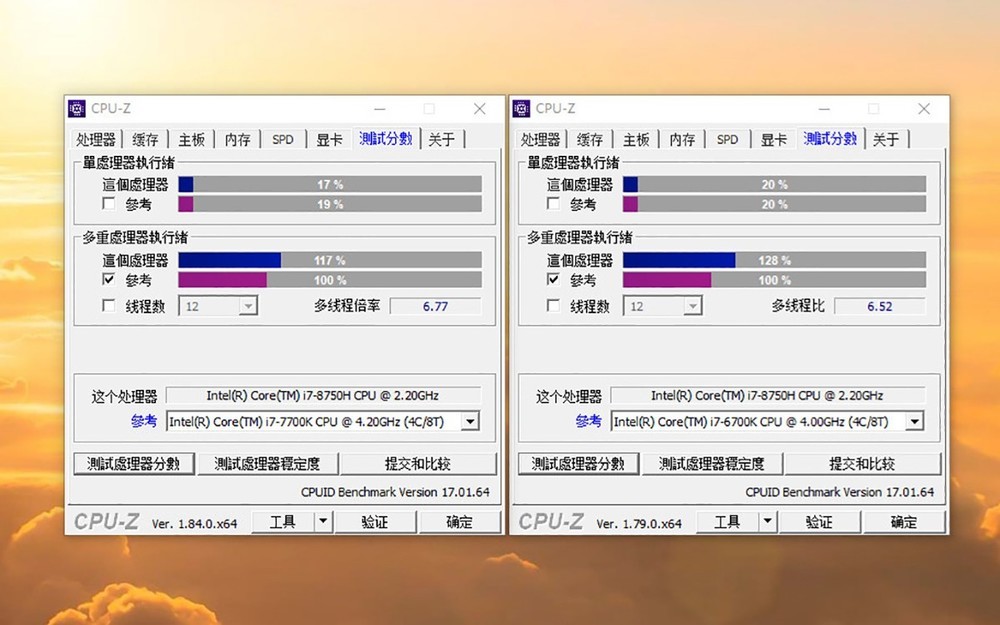Open 缓存 tab in left CPU-Z window
The width and height of the screenshot is (1000, 625).
pos(145,139)
